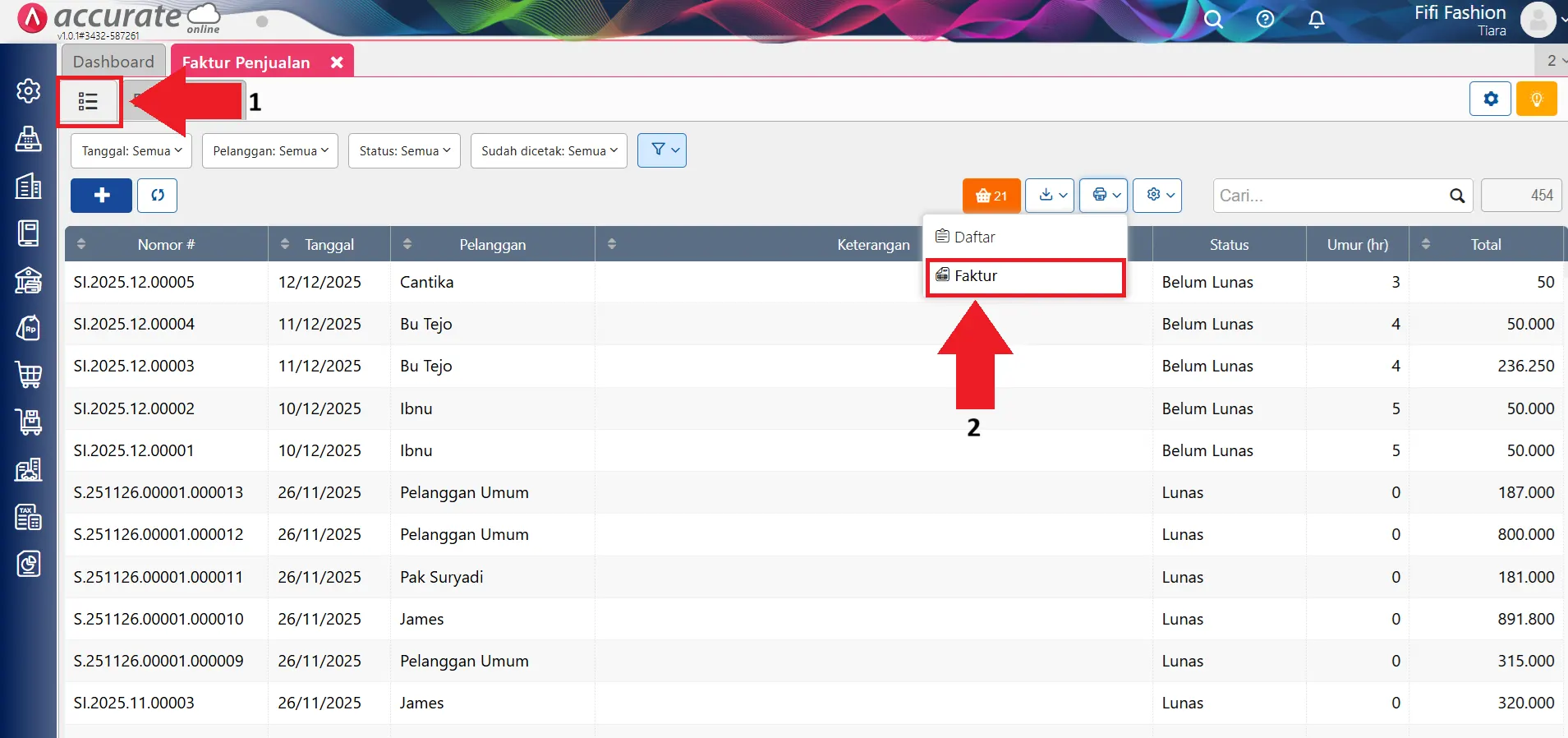
Task: Expand the Tanggal: Semua filter
Action: pos(131,151)
